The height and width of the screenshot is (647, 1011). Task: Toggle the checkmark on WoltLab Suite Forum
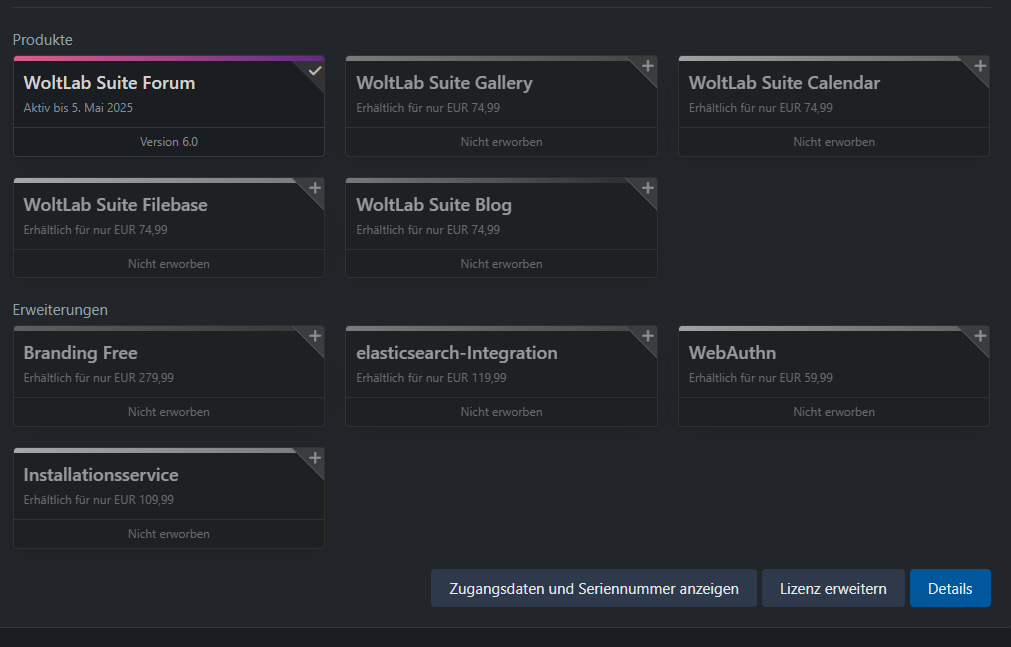pyautogui.click(x=314, y=71)
